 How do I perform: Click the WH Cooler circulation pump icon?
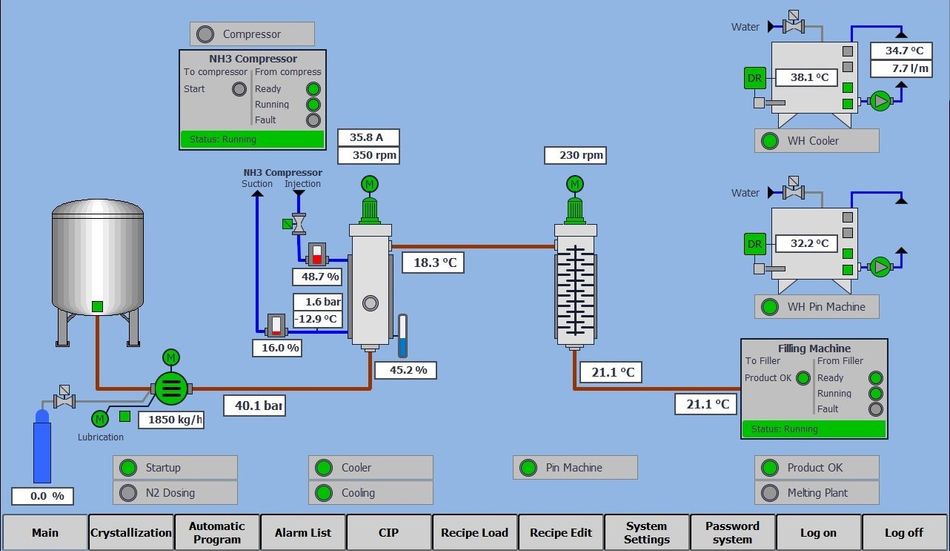click(880, 100)
